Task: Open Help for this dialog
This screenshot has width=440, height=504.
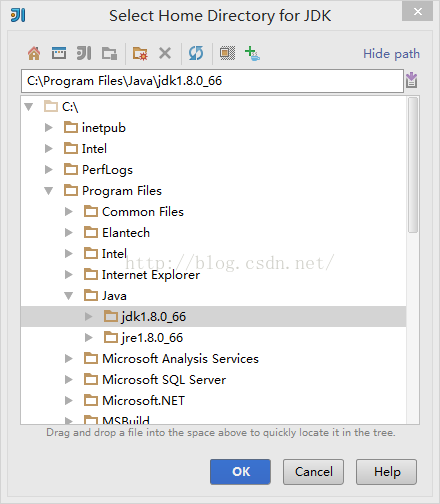Action: click(x=386, y=472)
